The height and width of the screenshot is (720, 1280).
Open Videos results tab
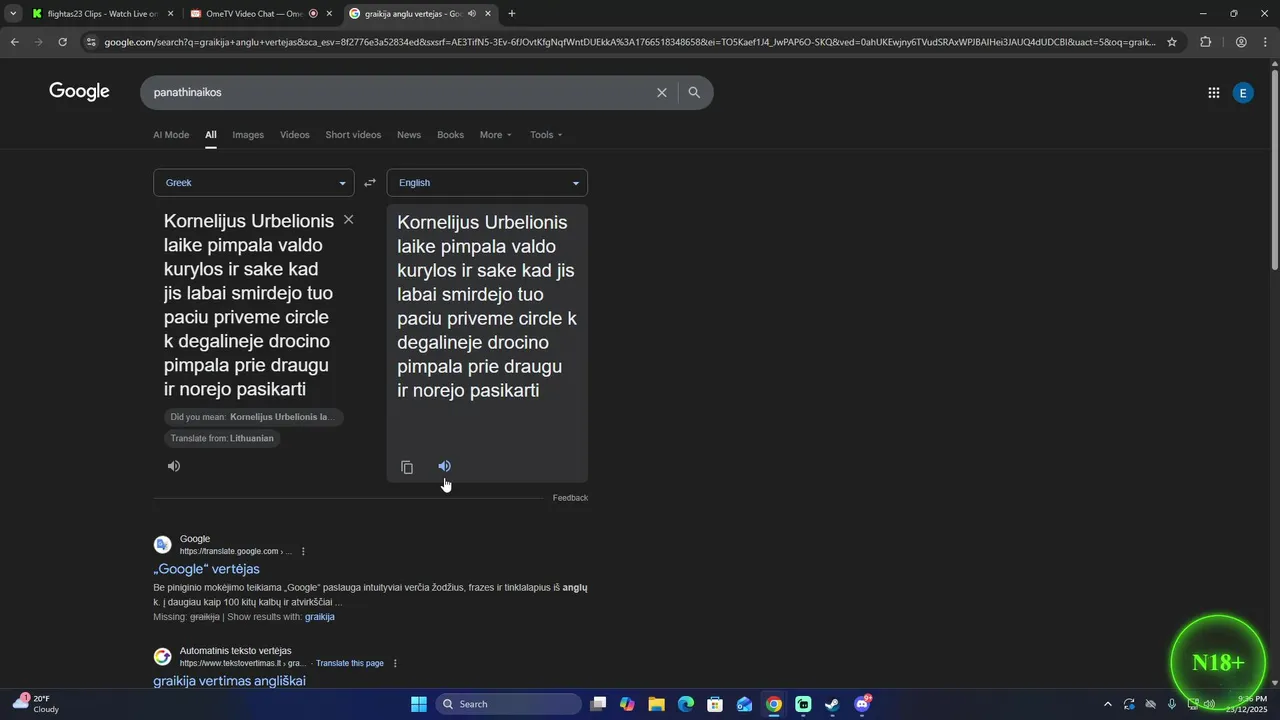coord(295,135)
